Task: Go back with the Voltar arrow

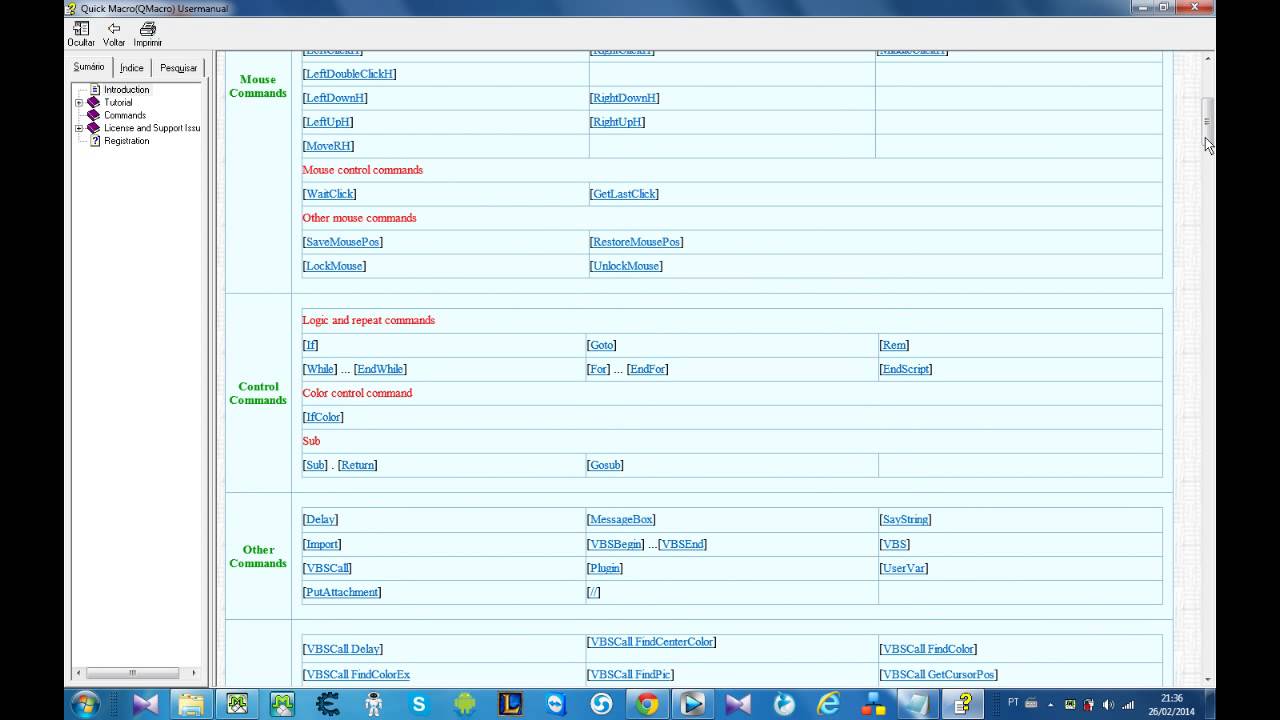Action: click(x=114, y=34)
